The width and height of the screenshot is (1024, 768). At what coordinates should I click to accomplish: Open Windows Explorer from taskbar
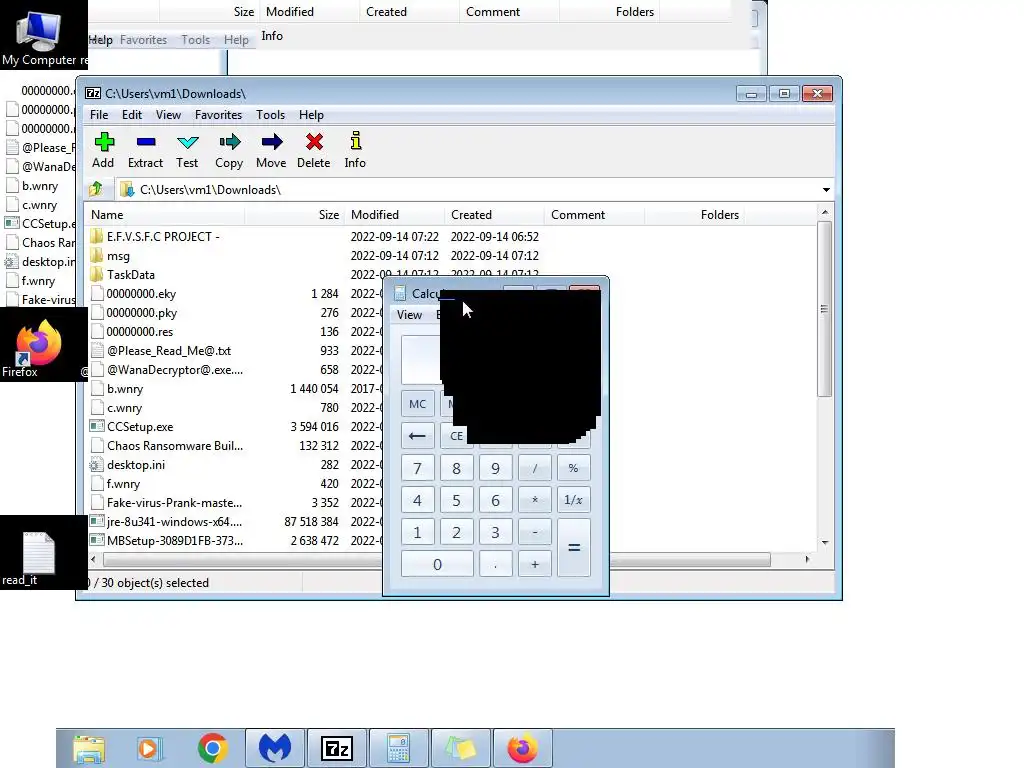pyautogui.click(x=89, y=748)
